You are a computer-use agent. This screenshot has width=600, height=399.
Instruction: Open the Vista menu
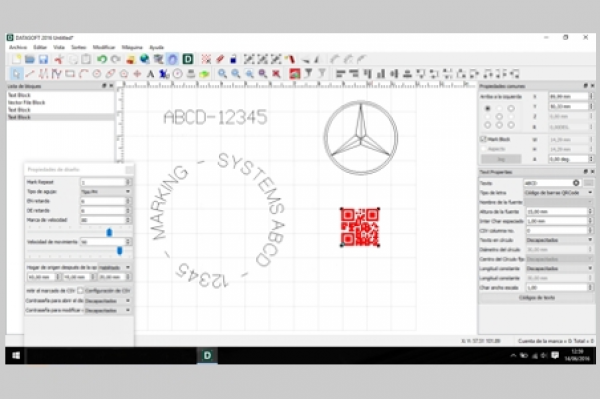pos(59,47)
